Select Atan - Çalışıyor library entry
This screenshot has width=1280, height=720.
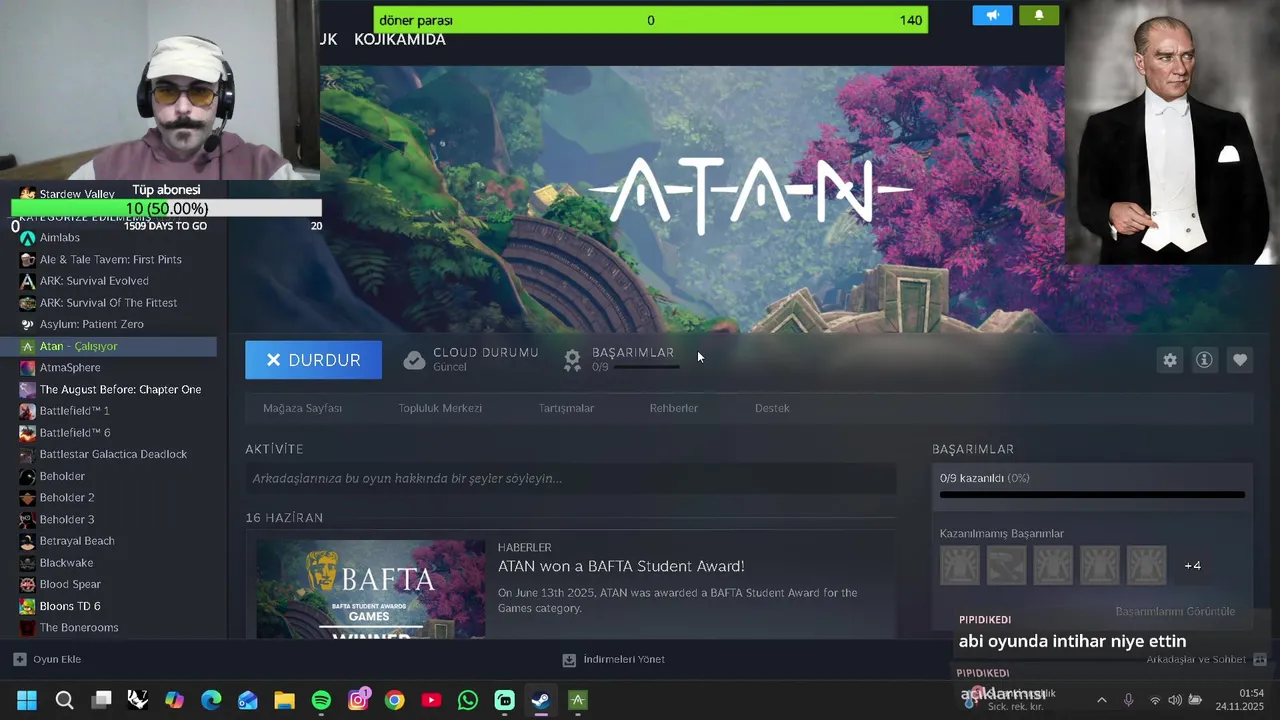pyautogui.click(x=108, y=346)
